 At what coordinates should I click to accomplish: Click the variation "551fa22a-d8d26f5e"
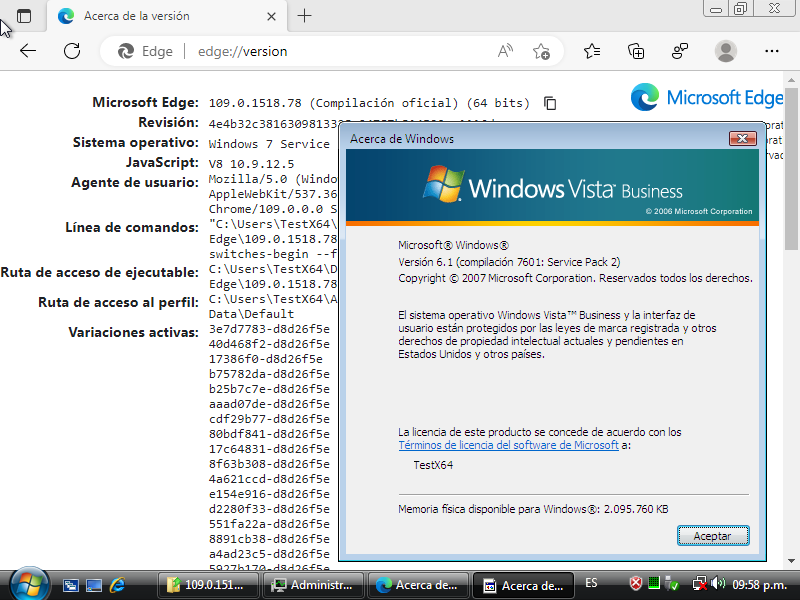point(269,524)
